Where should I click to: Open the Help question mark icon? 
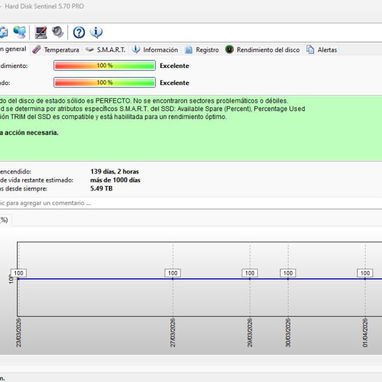(79, 32)
